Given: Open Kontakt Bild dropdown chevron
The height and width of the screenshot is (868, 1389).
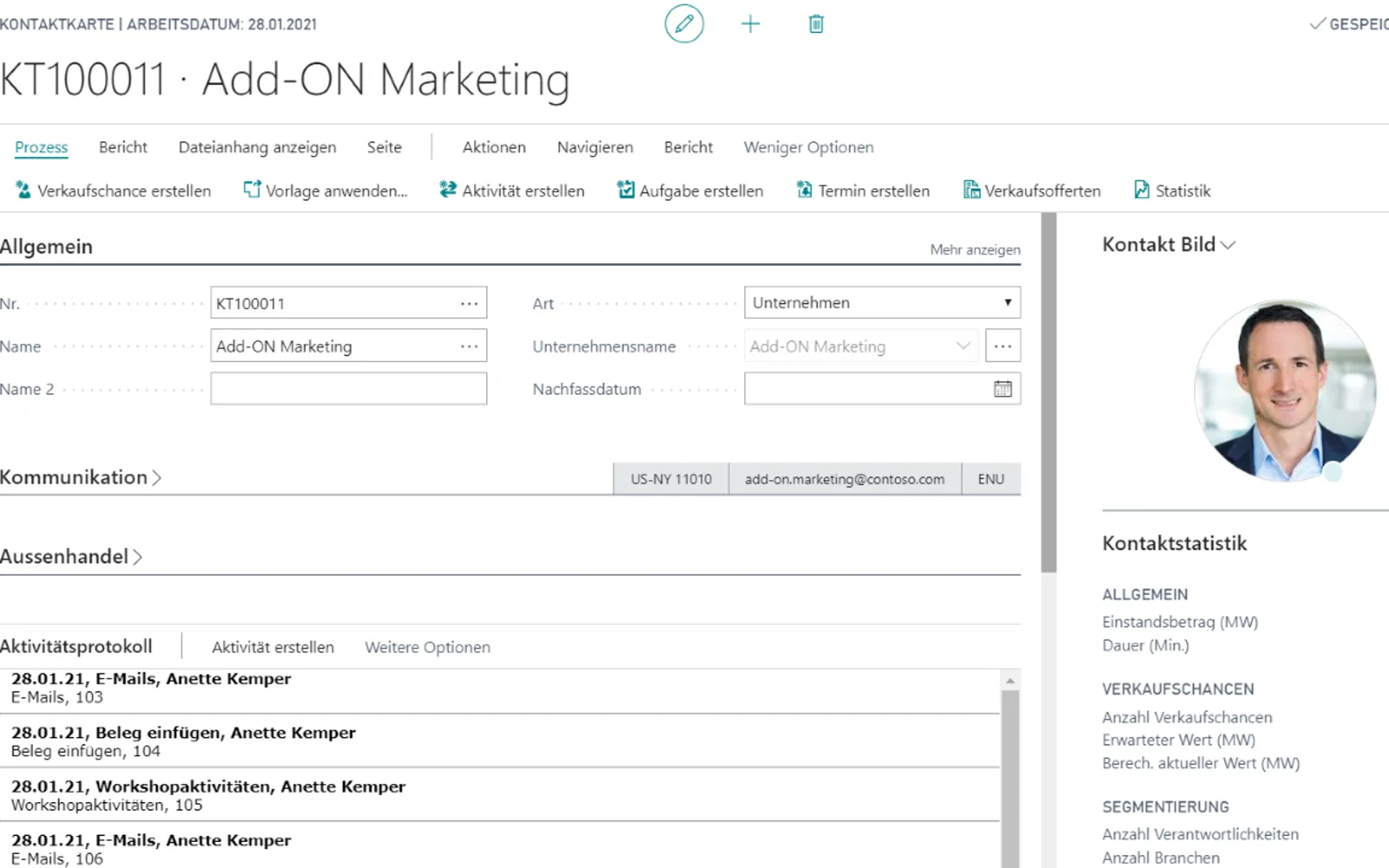Looking at the screenshot, I should tap(1228, 246).
